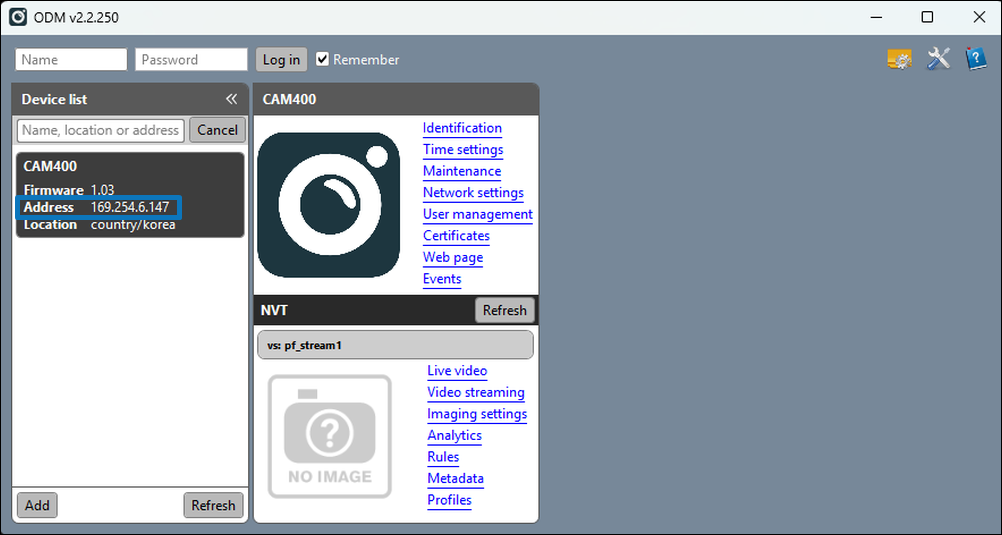Open the Imaging settings link
Image resolution: width=1002 pixels, height=535 pixels.
pos(477,414)
